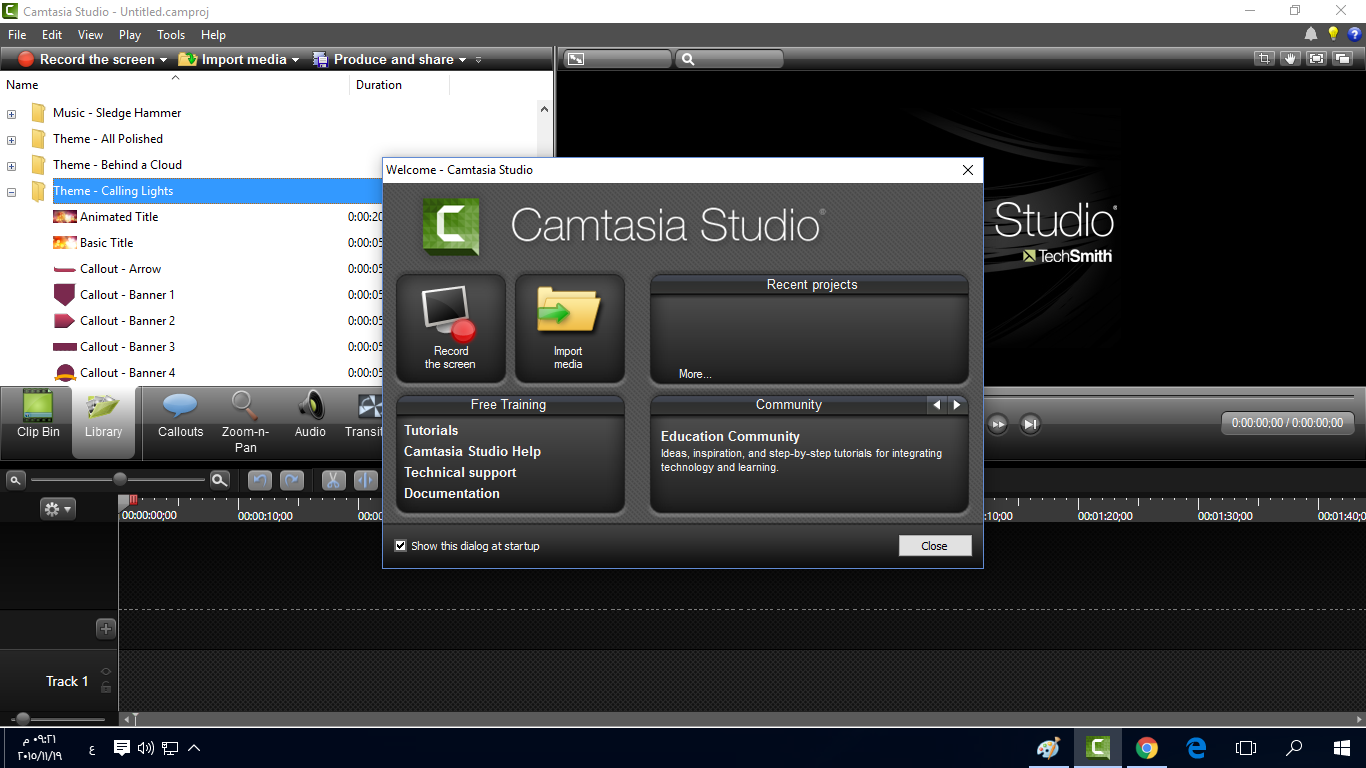Click the toolbar overflow arrow after Produce and share
This screenshot has width=1366, height=768.
[478, 60]
